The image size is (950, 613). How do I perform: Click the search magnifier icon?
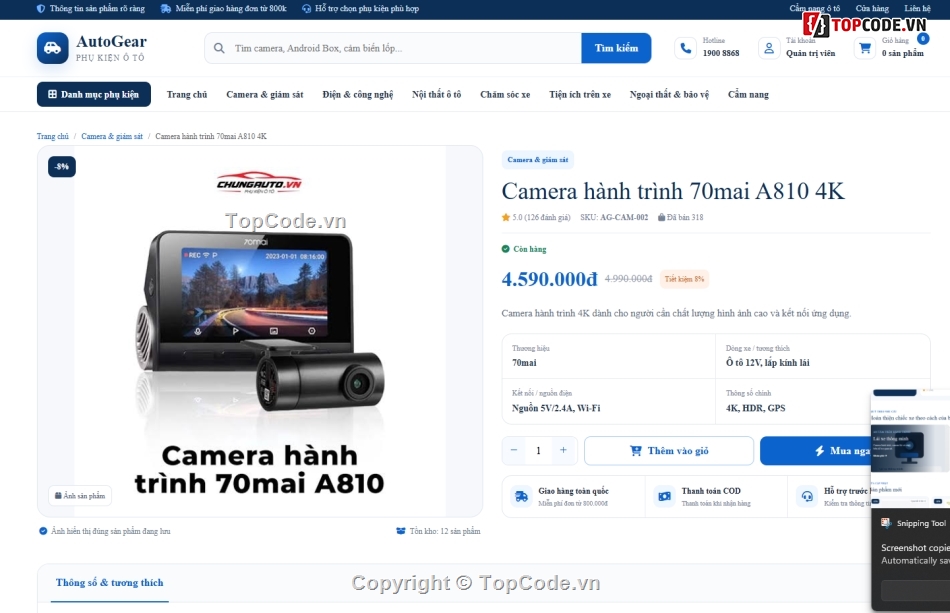point(219,48)
